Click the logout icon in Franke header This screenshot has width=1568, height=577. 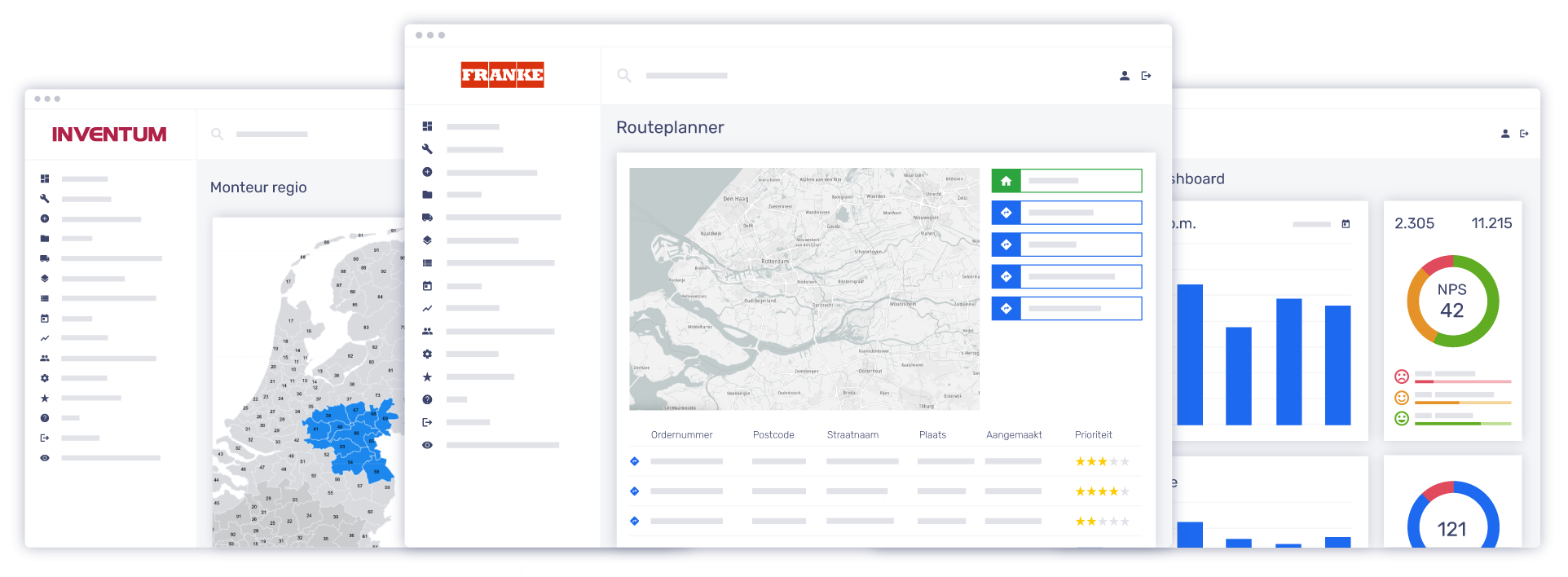click(x=1146, y=76)
